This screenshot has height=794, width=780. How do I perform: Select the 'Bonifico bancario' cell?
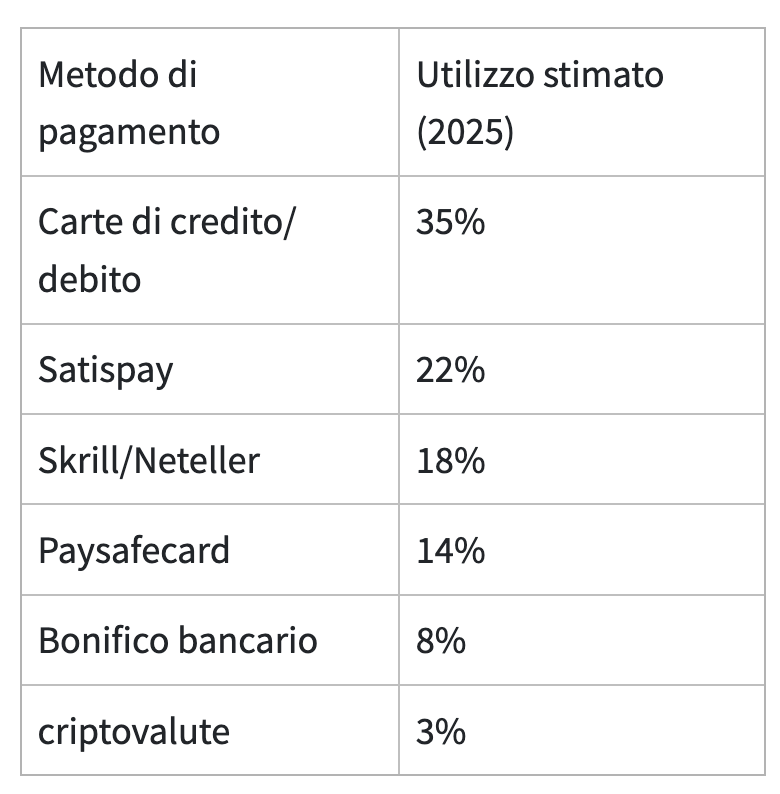[x=210, y=640]
